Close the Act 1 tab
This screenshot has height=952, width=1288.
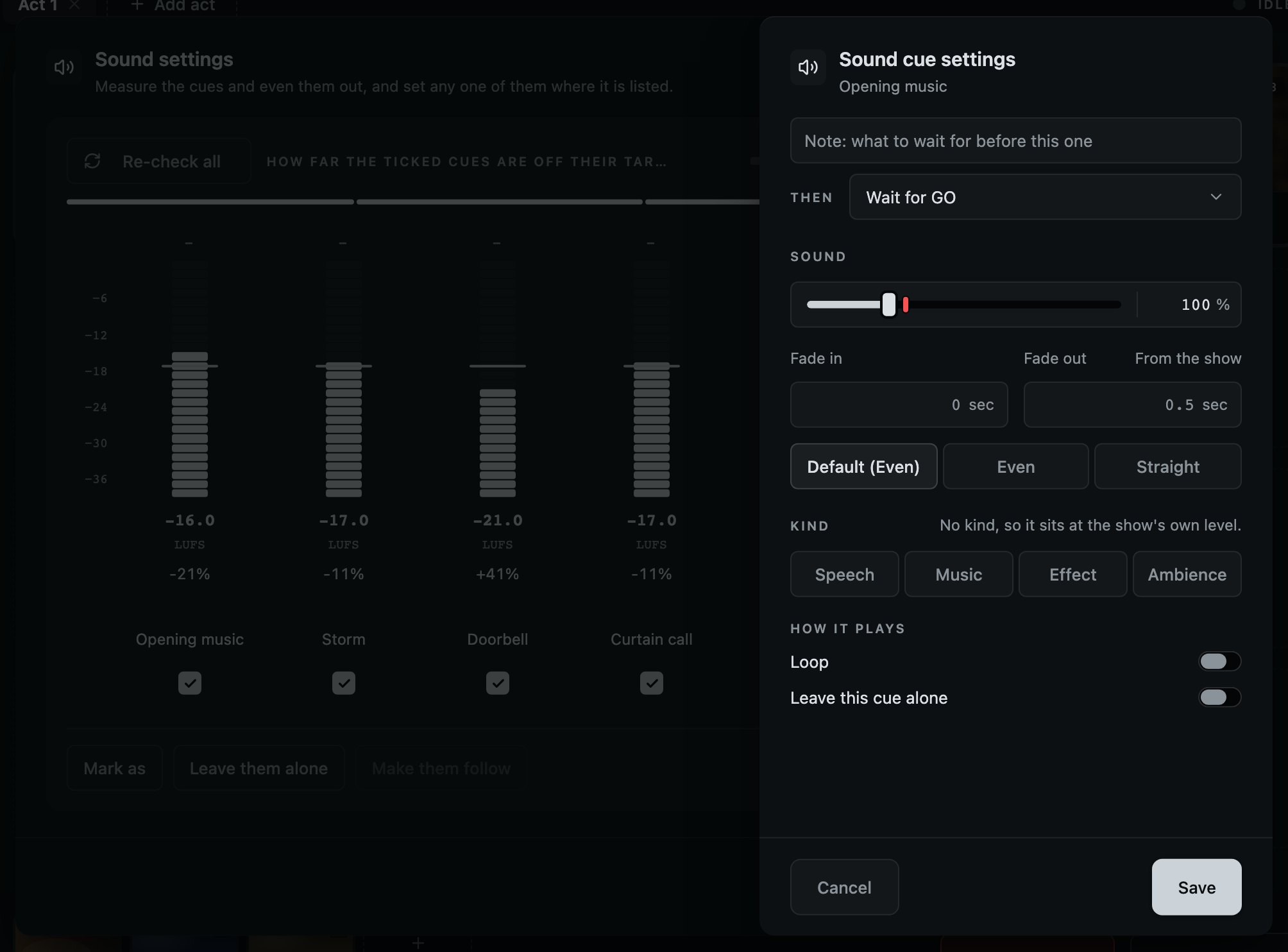(74, 5)
